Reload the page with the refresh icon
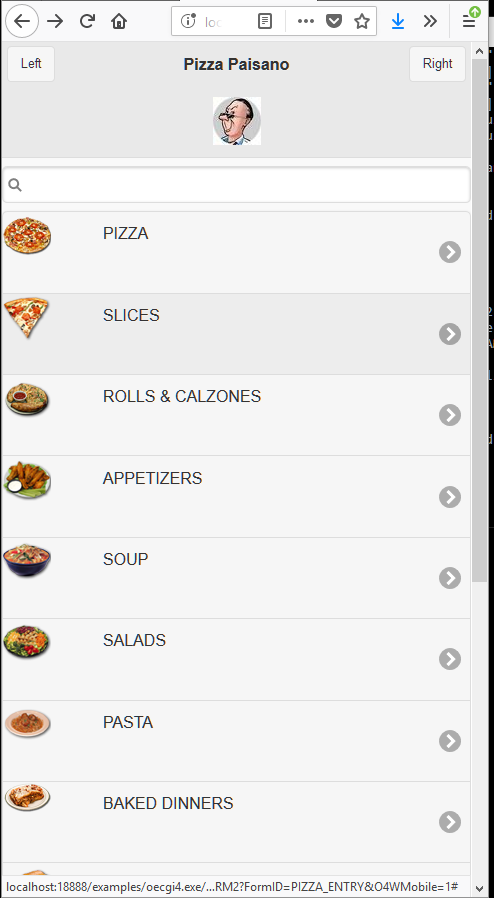 (87, 22)
